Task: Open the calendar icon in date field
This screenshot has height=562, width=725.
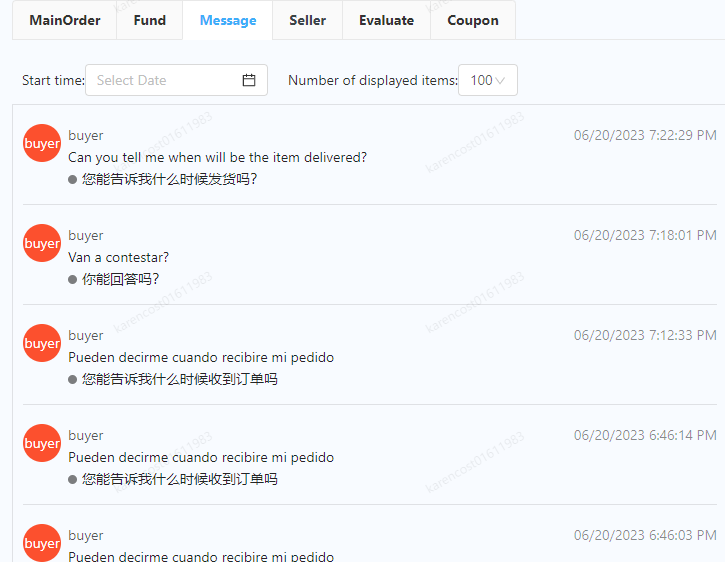Action: [249, 80]
